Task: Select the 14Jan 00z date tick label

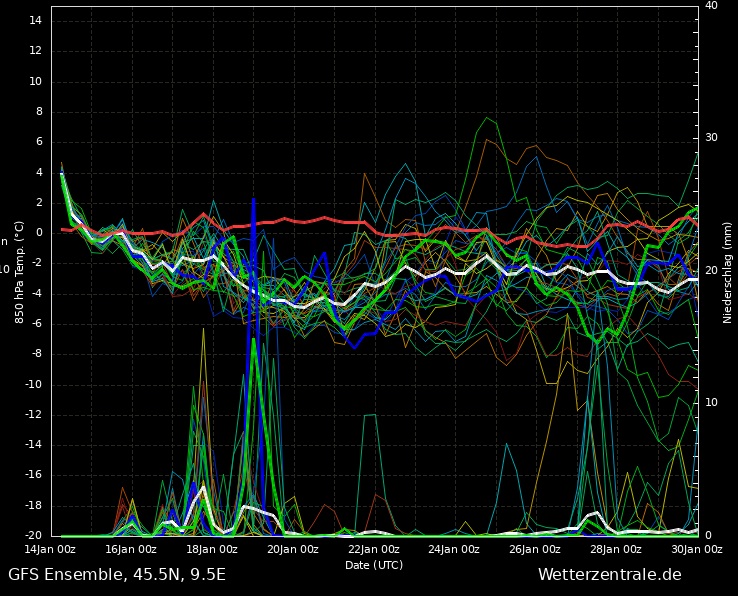Action: pos(50,549)
